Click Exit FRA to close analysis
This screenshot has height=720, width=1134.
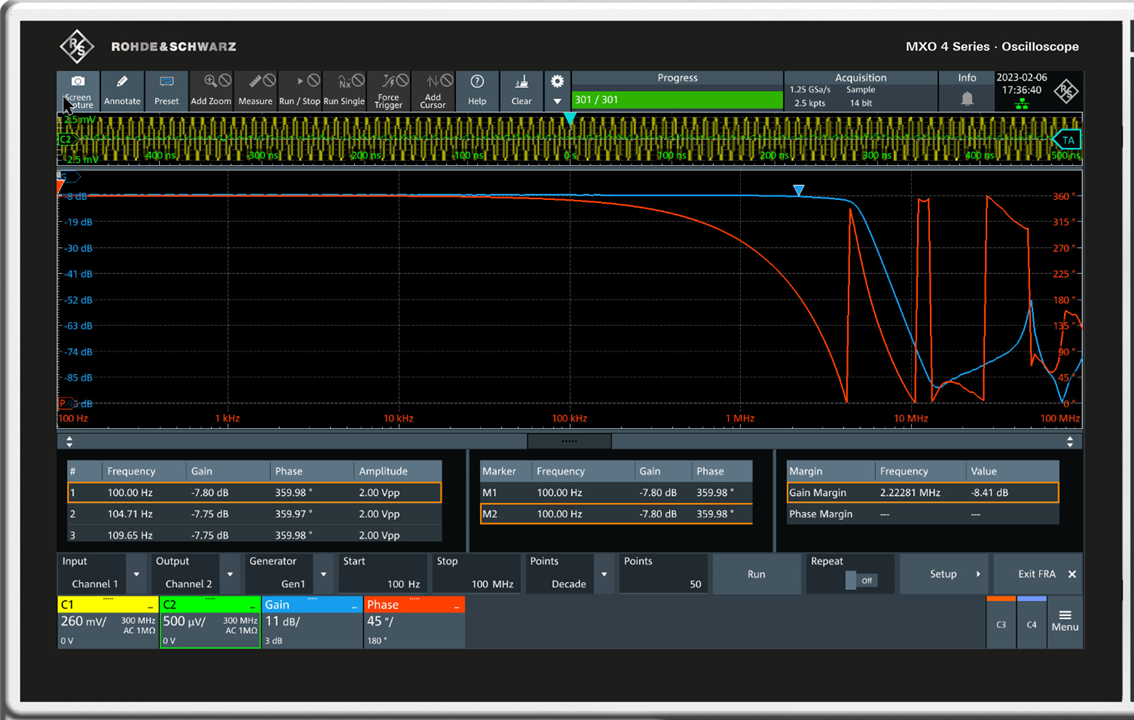[1037, 574]
